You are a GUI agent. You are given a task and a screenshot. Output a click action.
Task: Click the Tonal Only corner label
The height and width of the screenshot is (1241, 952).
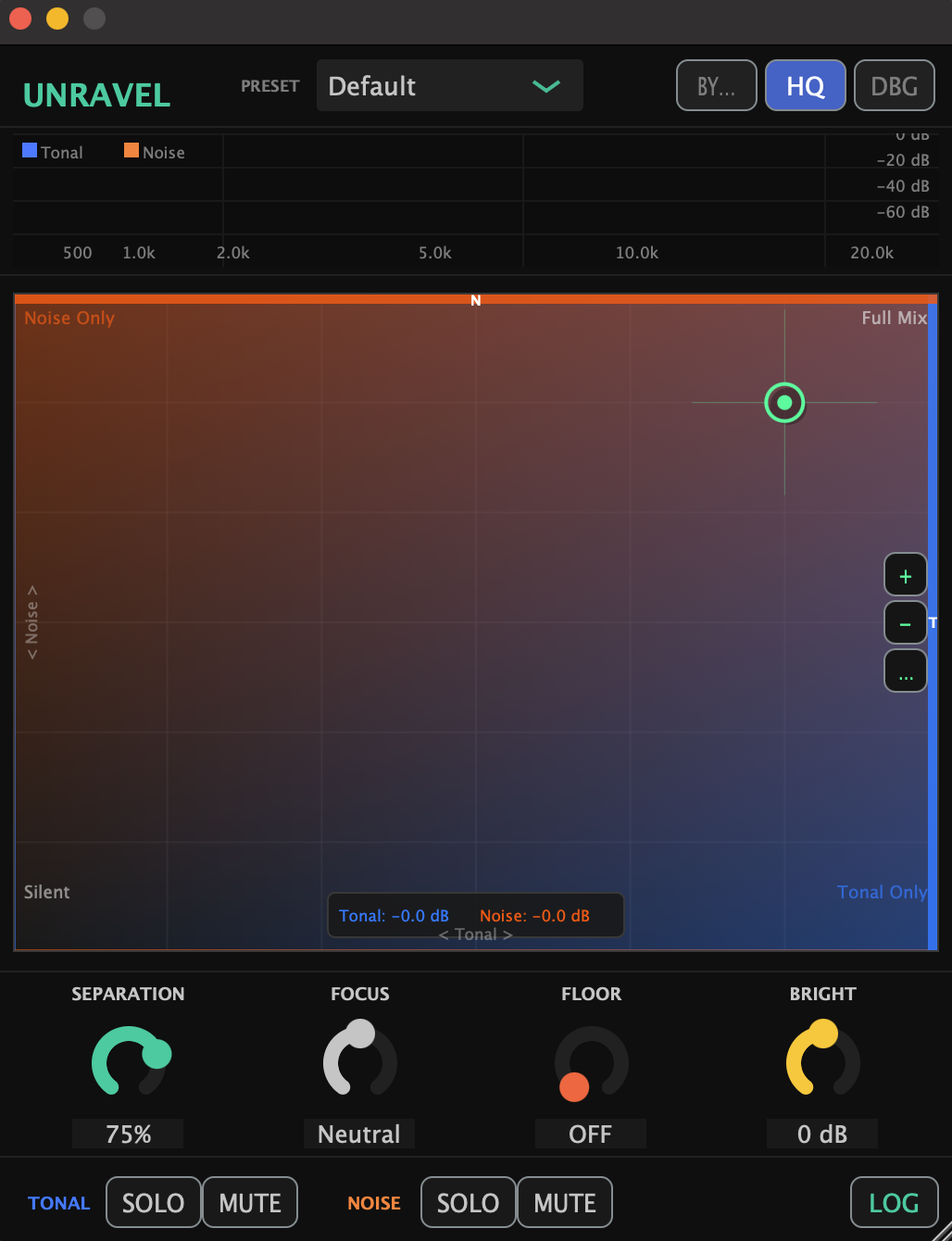tap(882, 892)
